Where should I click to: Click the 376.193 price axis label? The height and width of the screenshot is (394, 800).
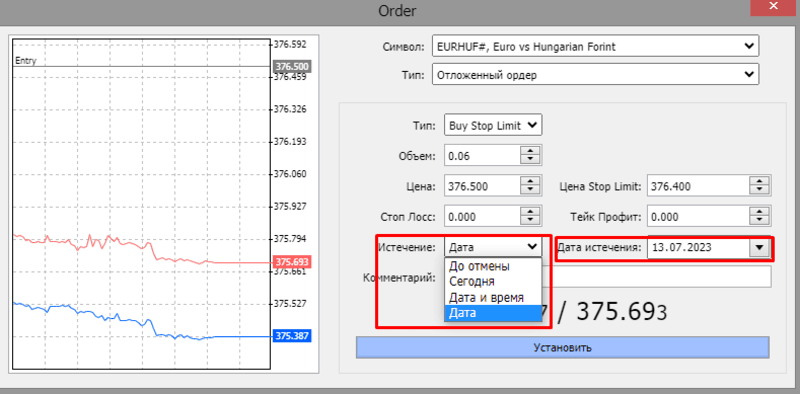[290, 141]
